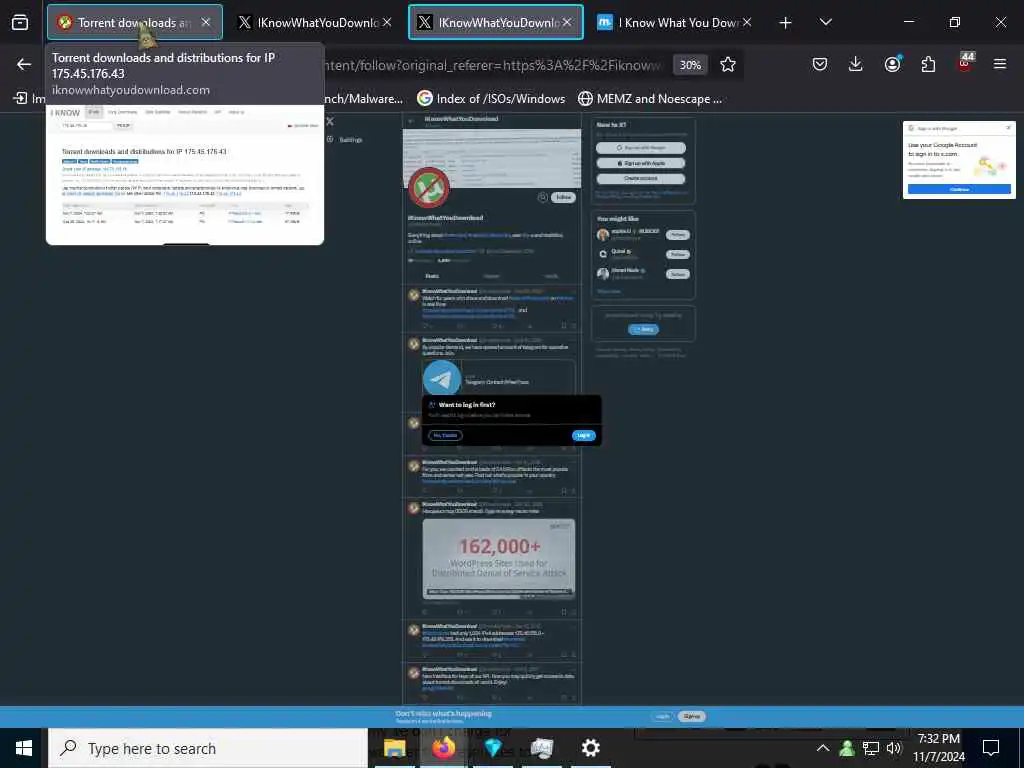Click the Firefox taskbar icon
The image size is (1024, 768).
[443, 748]
